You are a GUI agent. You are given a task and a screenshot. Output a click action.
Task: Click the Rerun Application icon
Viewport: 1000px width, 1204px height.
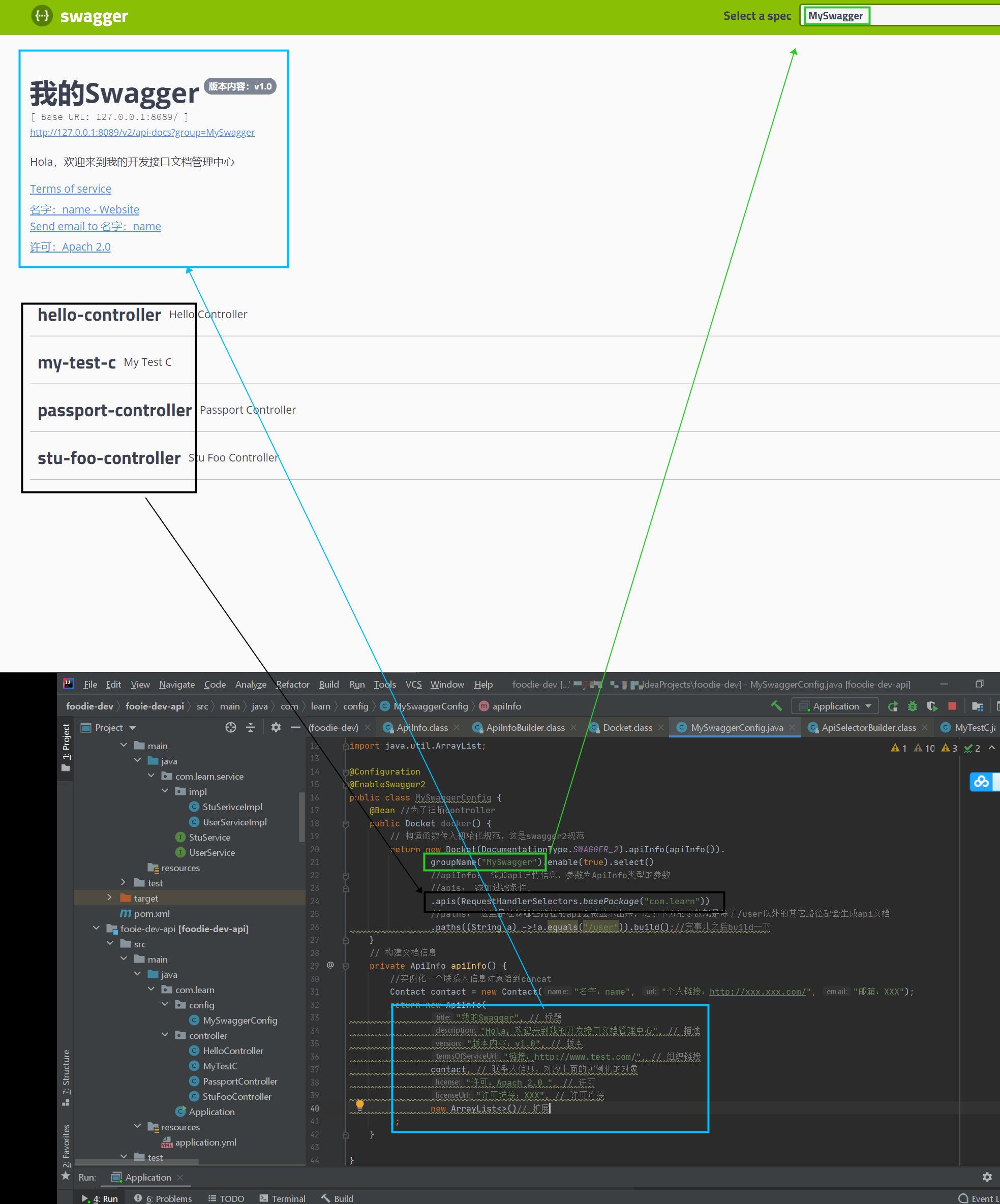pyautogui.click(x=893, y=706)
